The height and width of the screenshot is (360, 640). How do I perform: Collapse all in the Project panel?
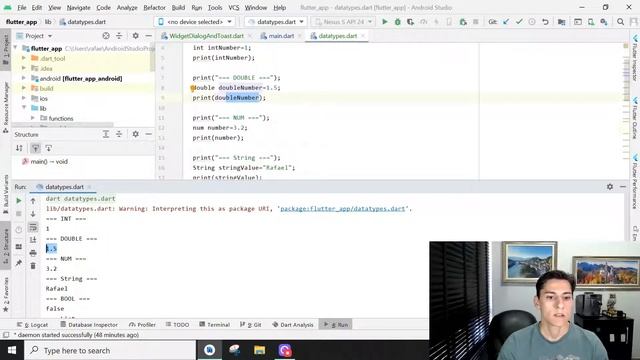tap(119, 36)
